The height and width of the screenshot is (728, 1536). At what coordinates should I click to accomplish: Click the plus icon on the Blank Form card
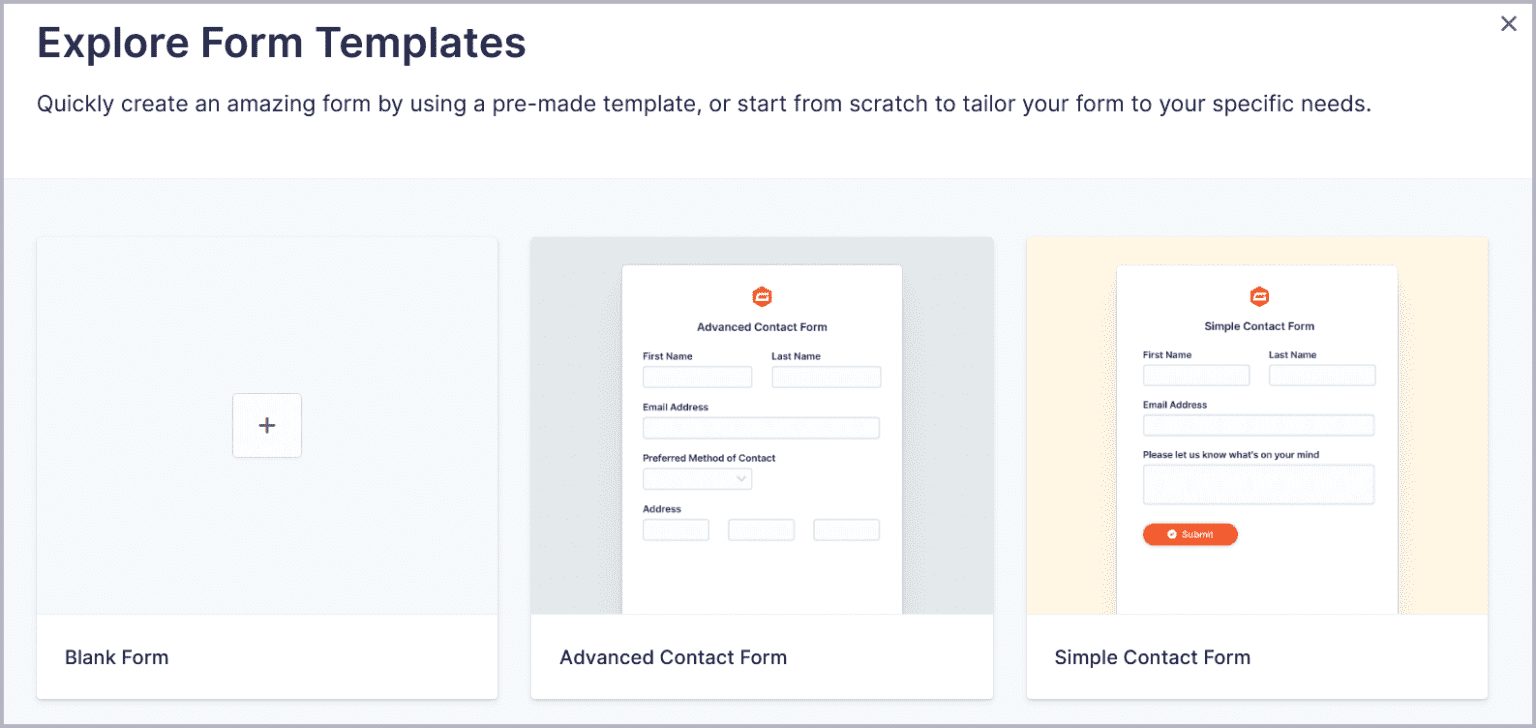(x=266, y=425)
